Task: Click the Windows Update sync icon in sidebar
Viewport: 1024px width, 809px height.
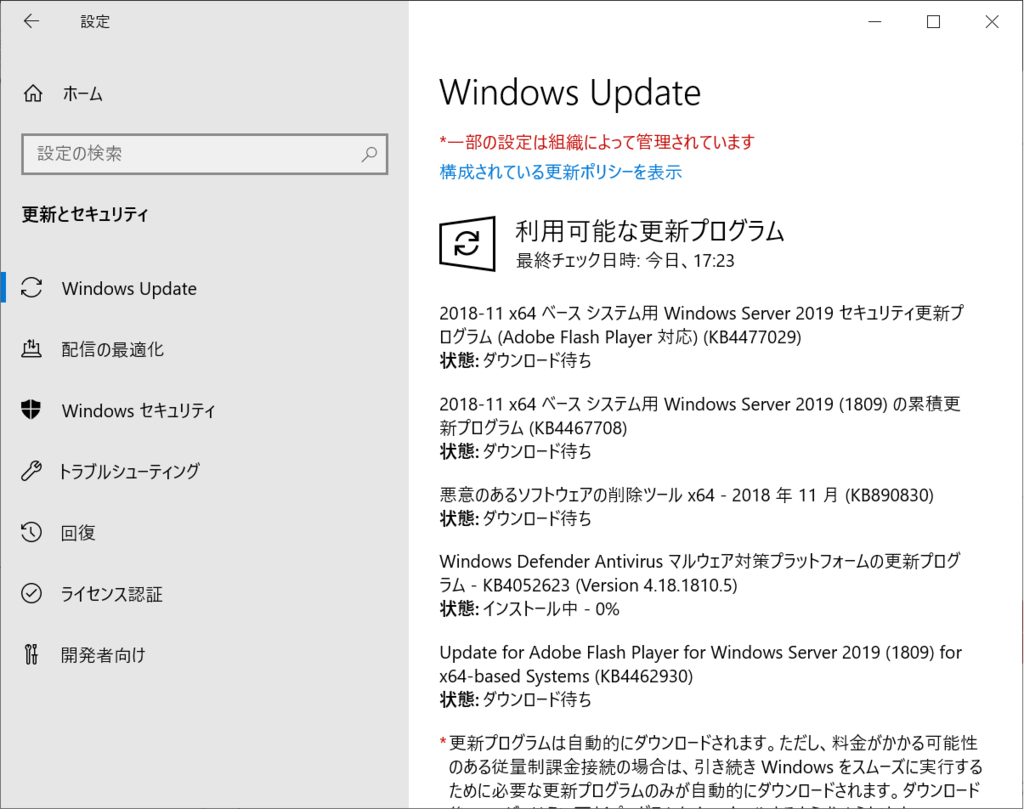Action: click(31, 288)
